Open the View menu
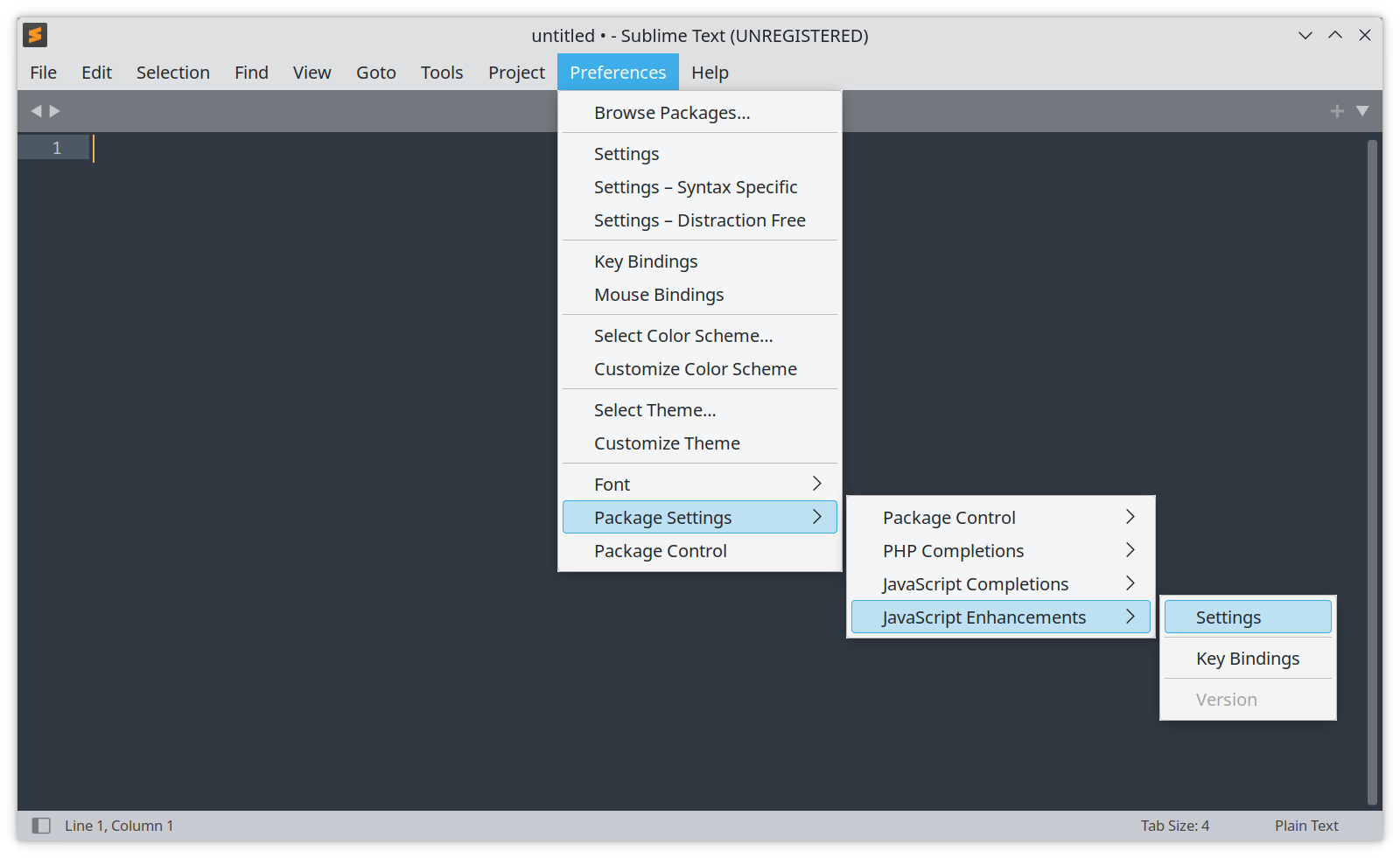Image resolution: width=1400 pixels, height=858 pixels. point(311,73)
